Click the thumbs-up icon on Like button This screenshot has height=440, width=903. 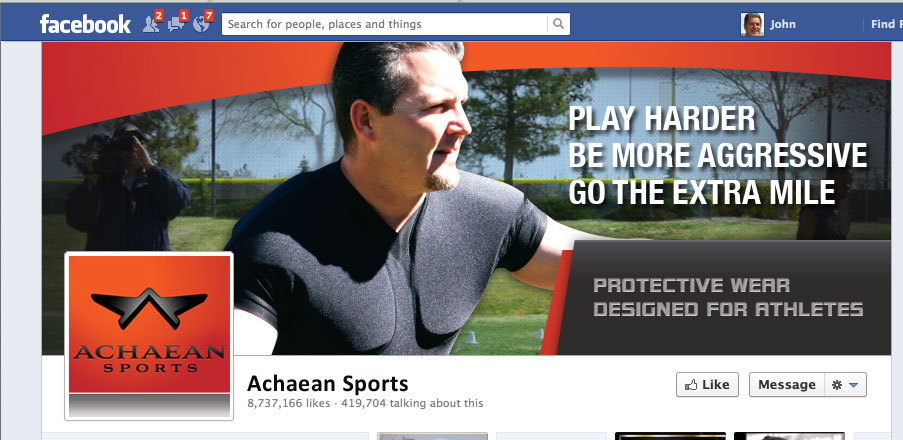click(691, 385)
